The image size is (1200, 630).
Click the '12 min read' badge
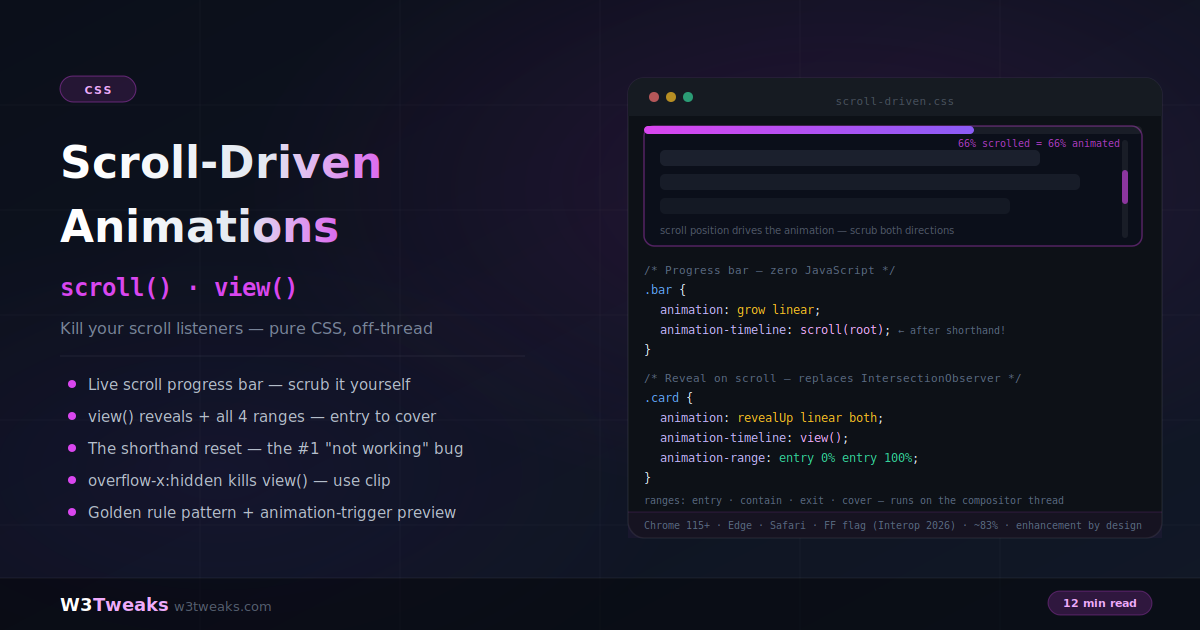1100,603
